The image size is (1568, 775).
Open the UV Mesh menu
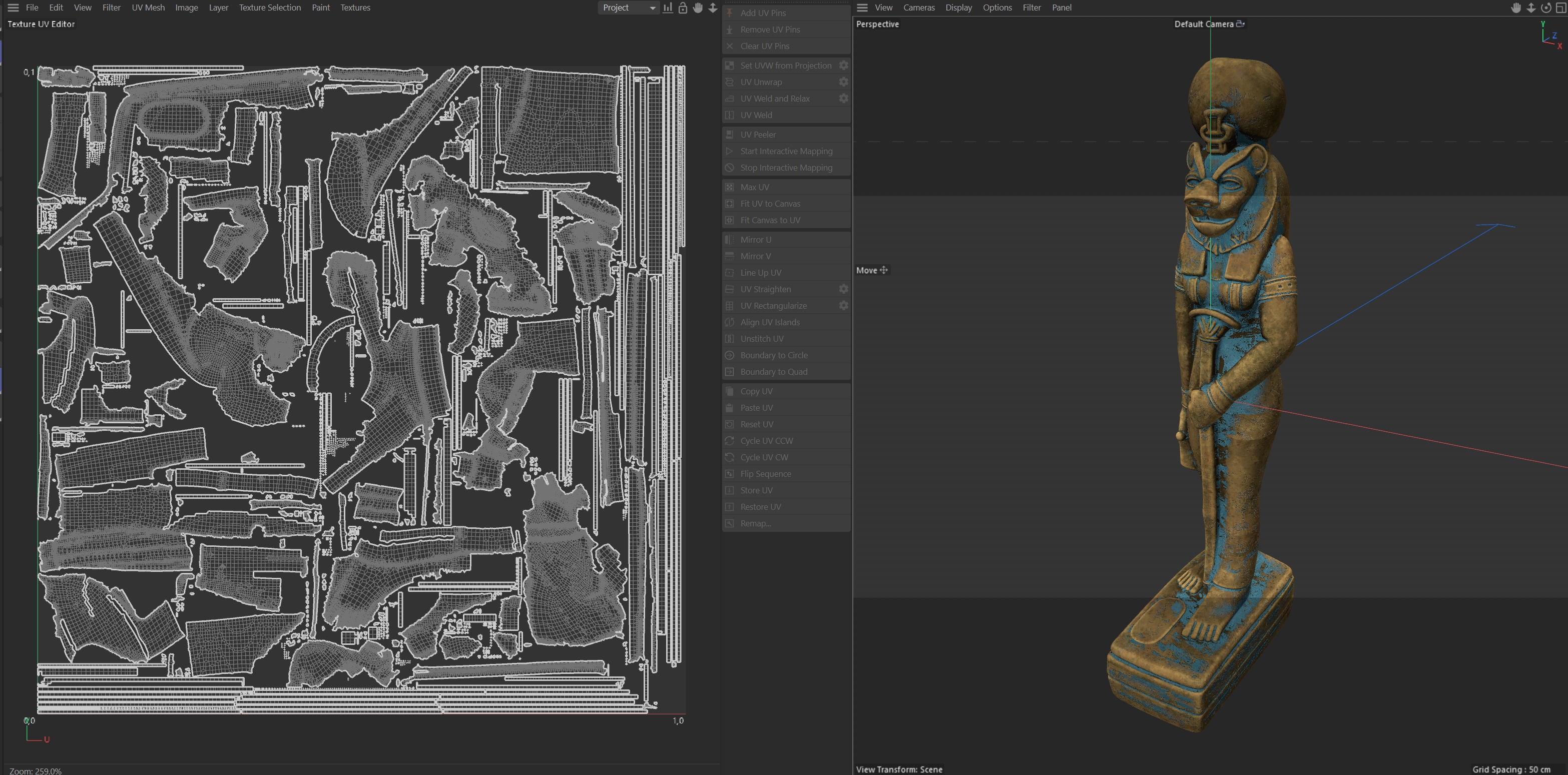click(x=148, y=8)
